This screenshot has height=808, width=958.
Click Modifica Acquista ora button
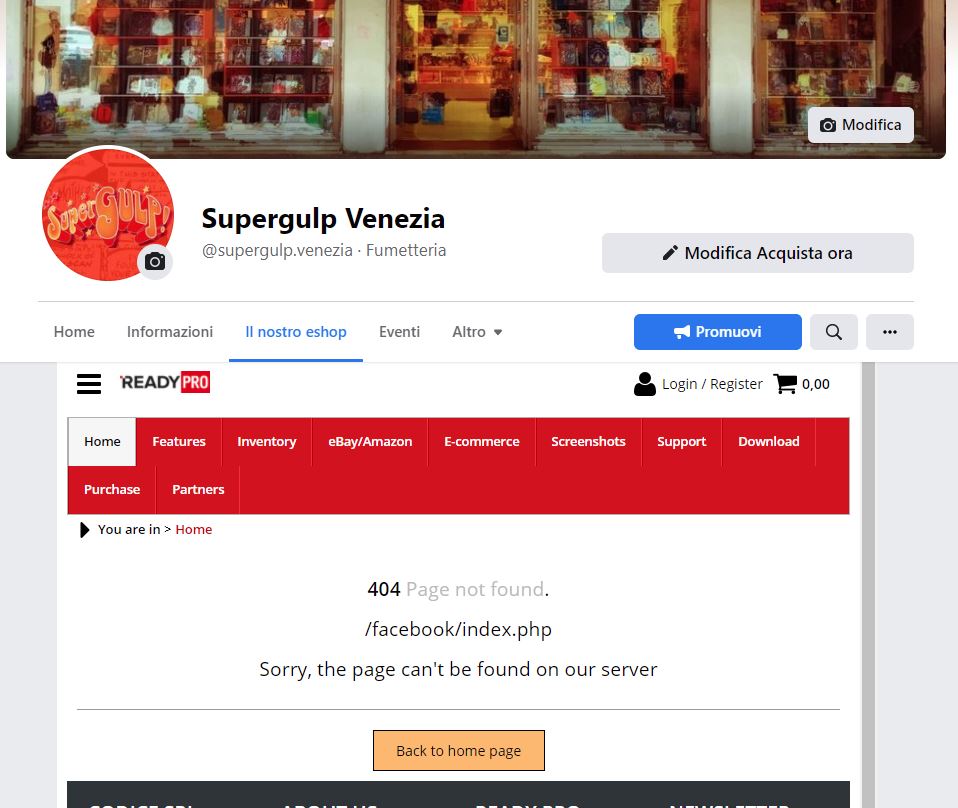coord(758,253)
